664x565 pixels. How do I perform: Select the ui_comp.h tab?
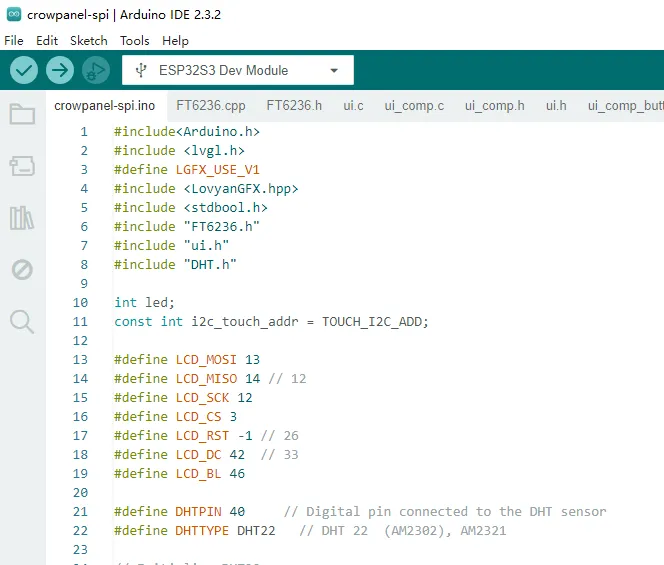(x=494, y=105)
